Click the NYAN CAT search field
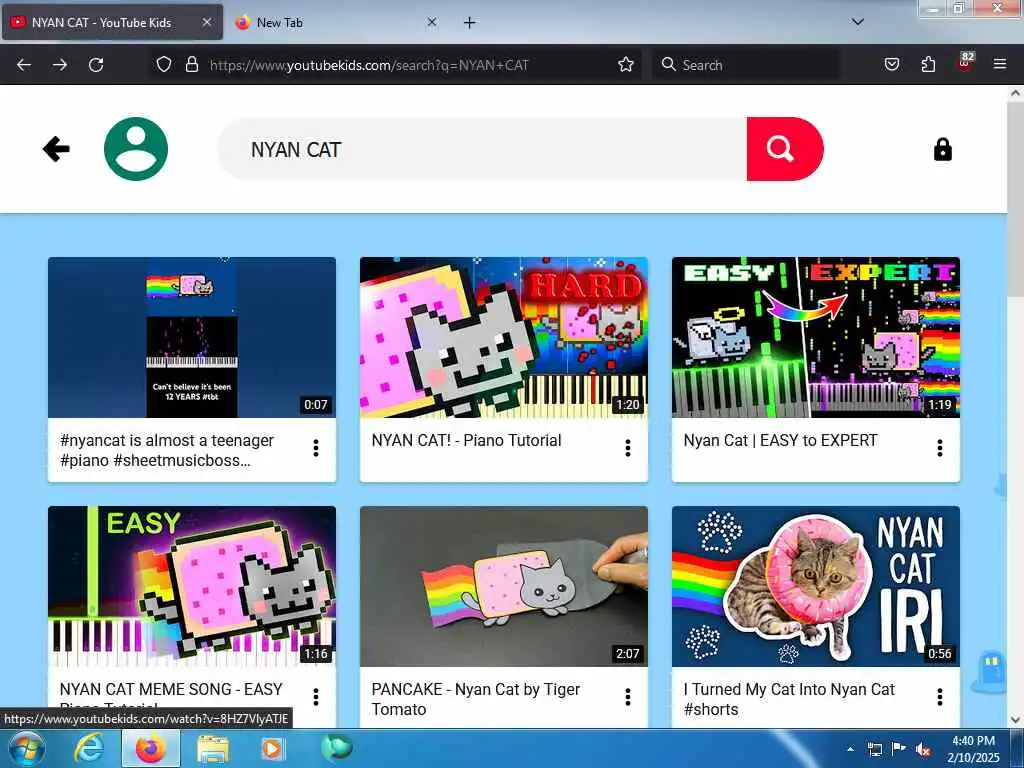This screenshot has height=768, width=1024. tap(483, 149)
